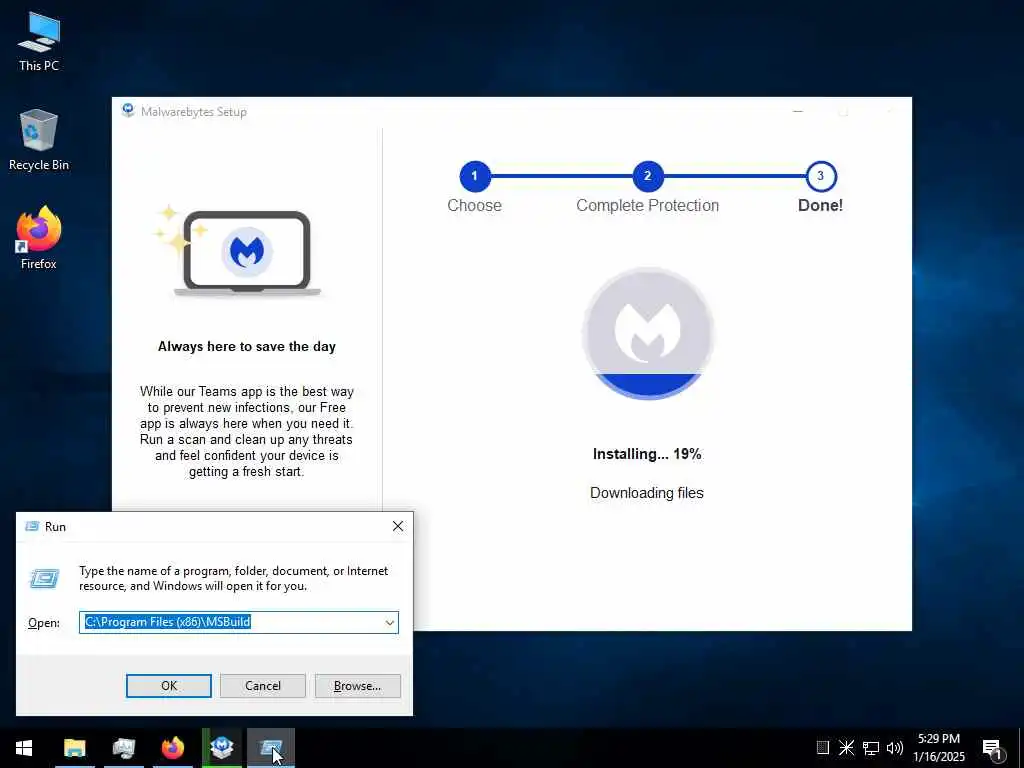This screenshot has width=1024, height=768.
Task: Click Browse... in Run dialog
Action: tap(357, 686)
